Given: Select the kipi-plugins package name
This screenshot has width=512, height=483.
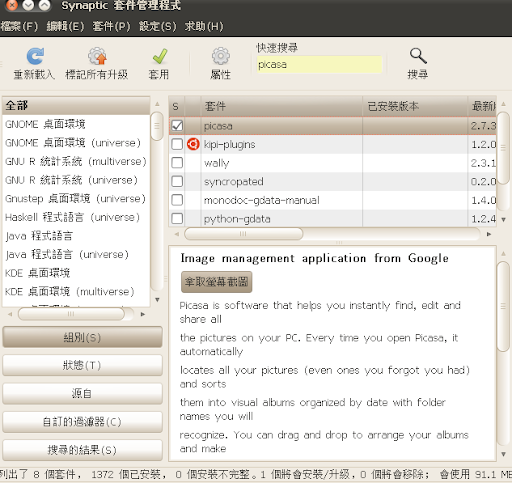Looking at the screenshot, I should [x=230, y=145].
